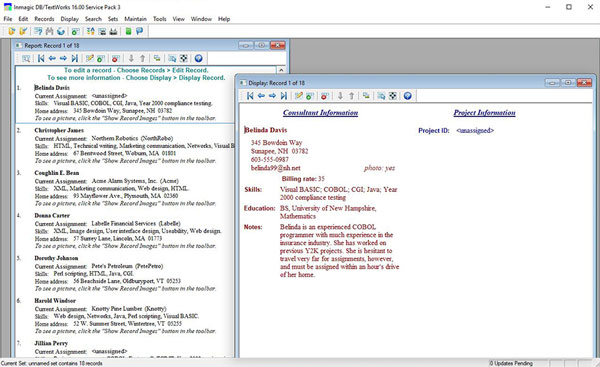Image resolution: width=600 pixels, height=367 pixels.
Task: Click the magnifier search icon in Report window toolbar
Action: [x=26, y=58]
